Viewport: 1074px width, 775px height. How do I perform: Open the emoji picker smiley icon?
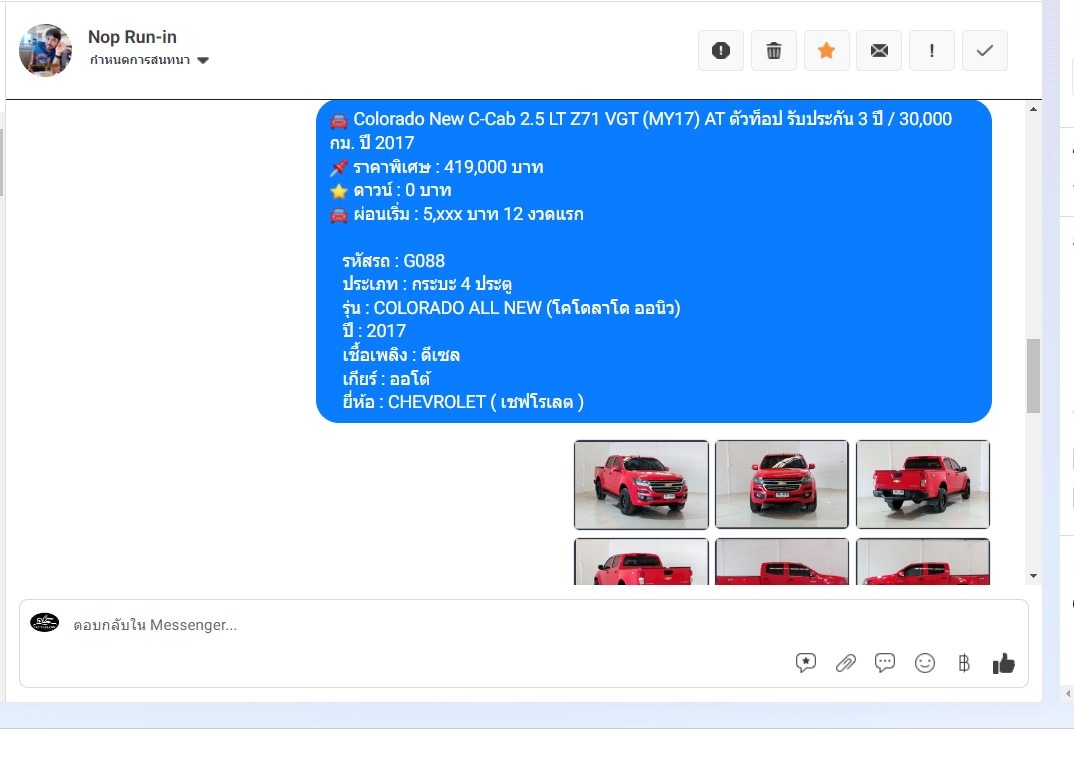(x=925, y=663)
